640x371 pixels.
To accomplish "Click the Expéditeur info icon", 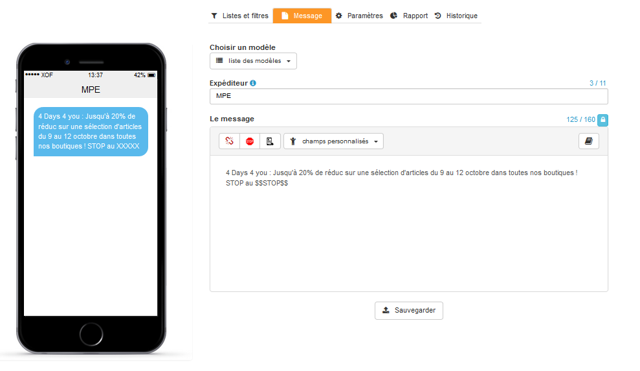I will [253, 83].
